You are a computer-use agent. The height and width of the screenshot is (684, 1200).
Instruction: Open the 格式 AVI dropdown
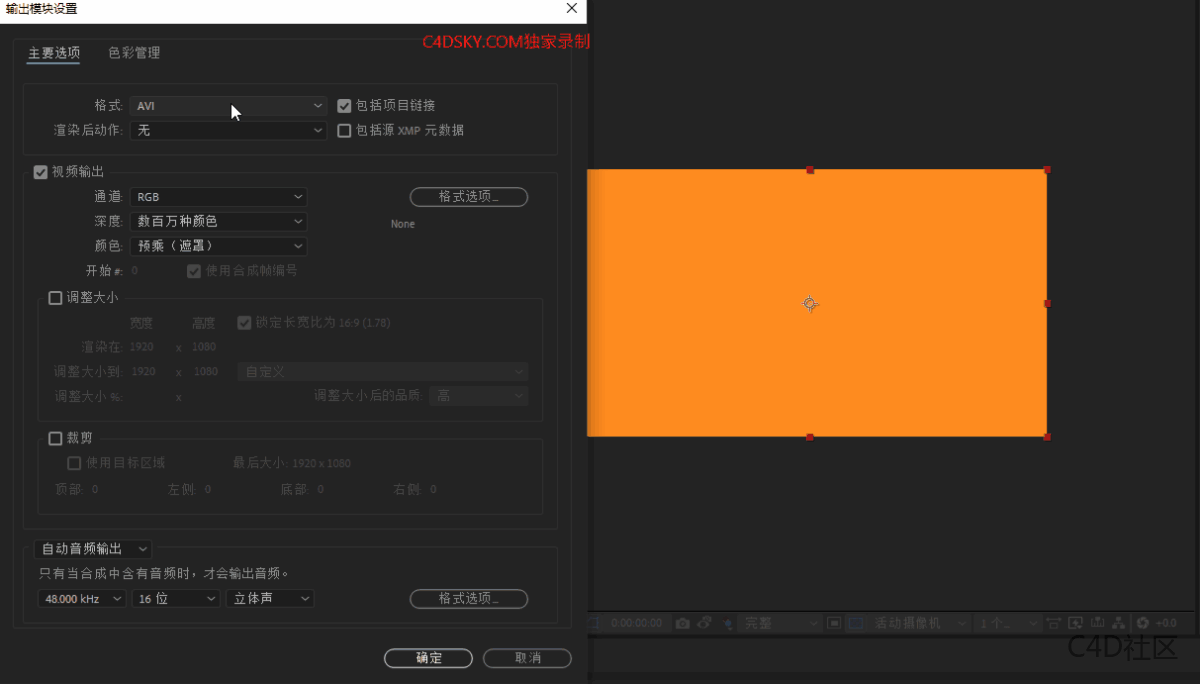[228, 105]
